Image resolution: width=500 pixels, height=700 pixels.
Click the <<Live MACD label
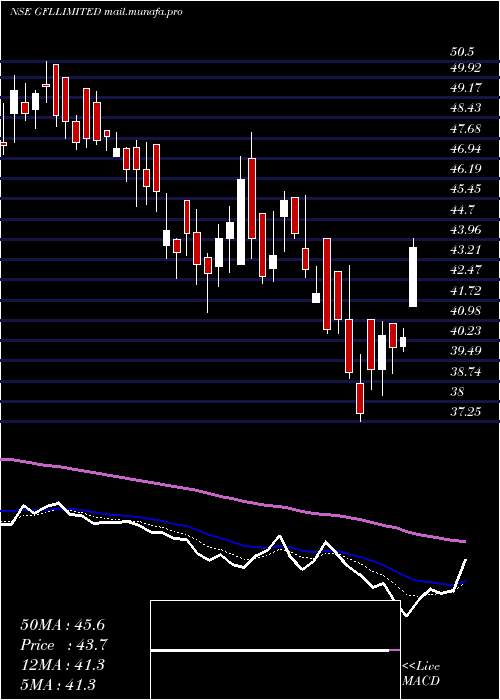click(x=421, y=673)
